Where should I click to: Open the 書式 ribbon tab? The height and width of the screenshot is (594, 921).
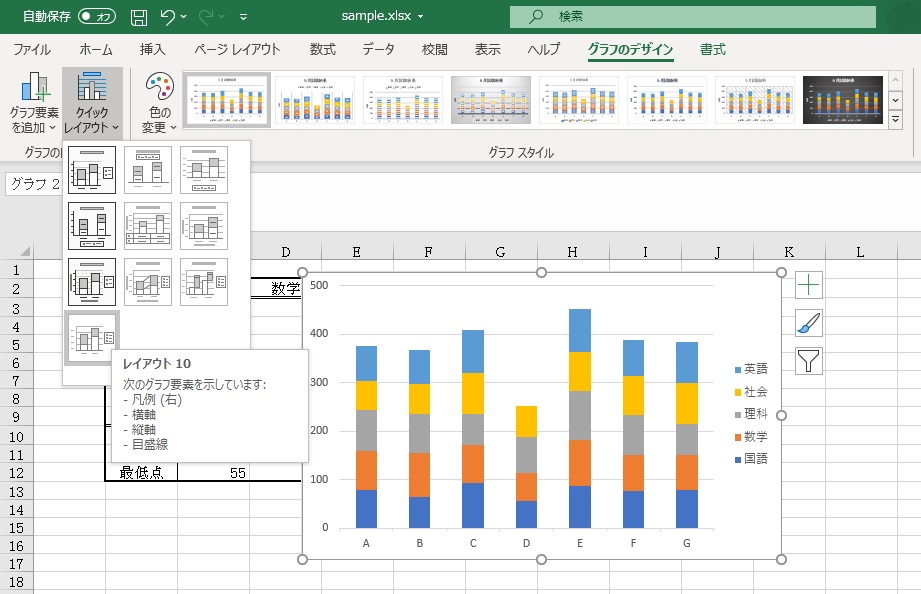point(713,50)
